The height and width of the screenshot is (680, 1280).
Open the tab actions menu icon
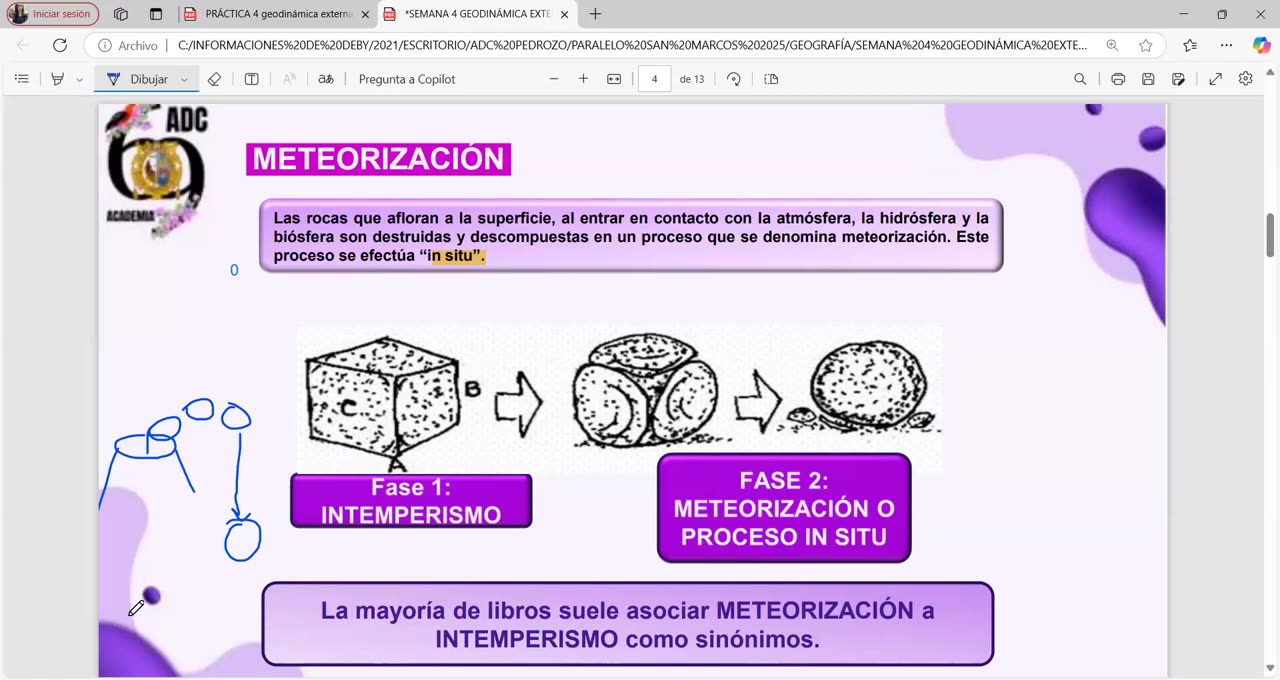click(156, 14)
